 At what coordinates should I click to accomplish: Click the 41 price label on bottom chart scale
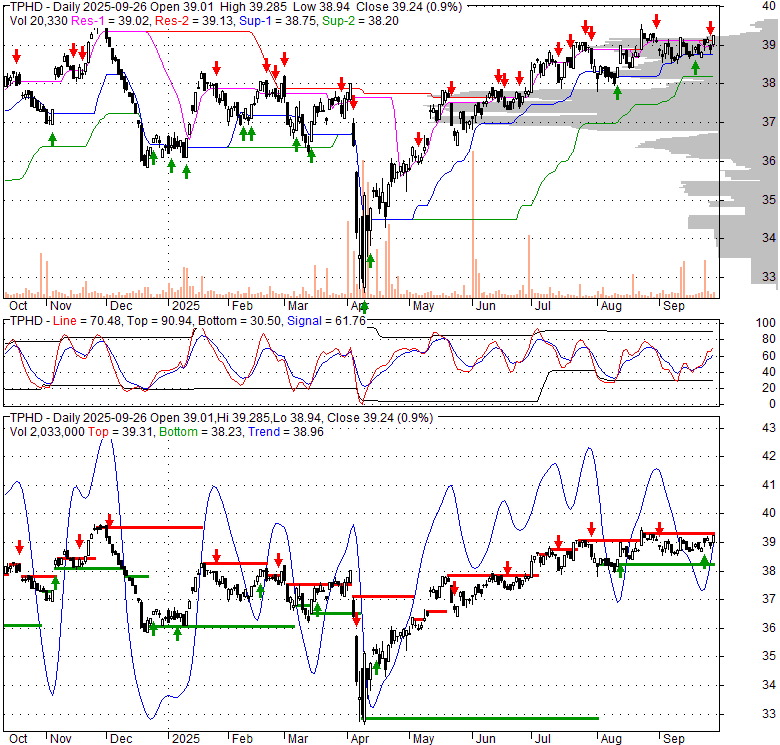coord(769,484)
